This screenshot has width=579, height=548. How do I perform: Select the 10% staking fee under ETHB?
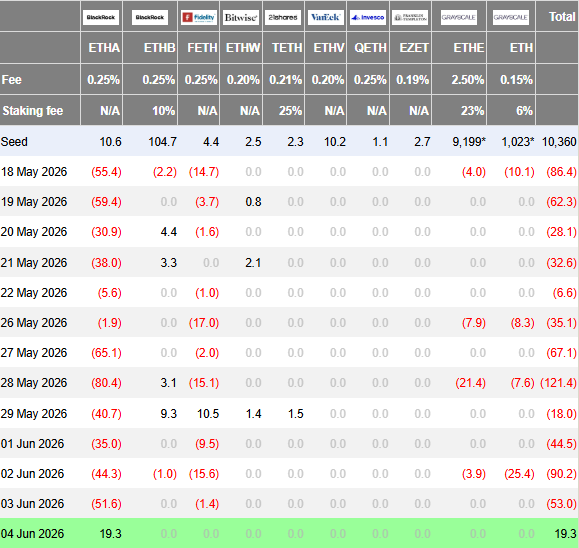point(164,110)
